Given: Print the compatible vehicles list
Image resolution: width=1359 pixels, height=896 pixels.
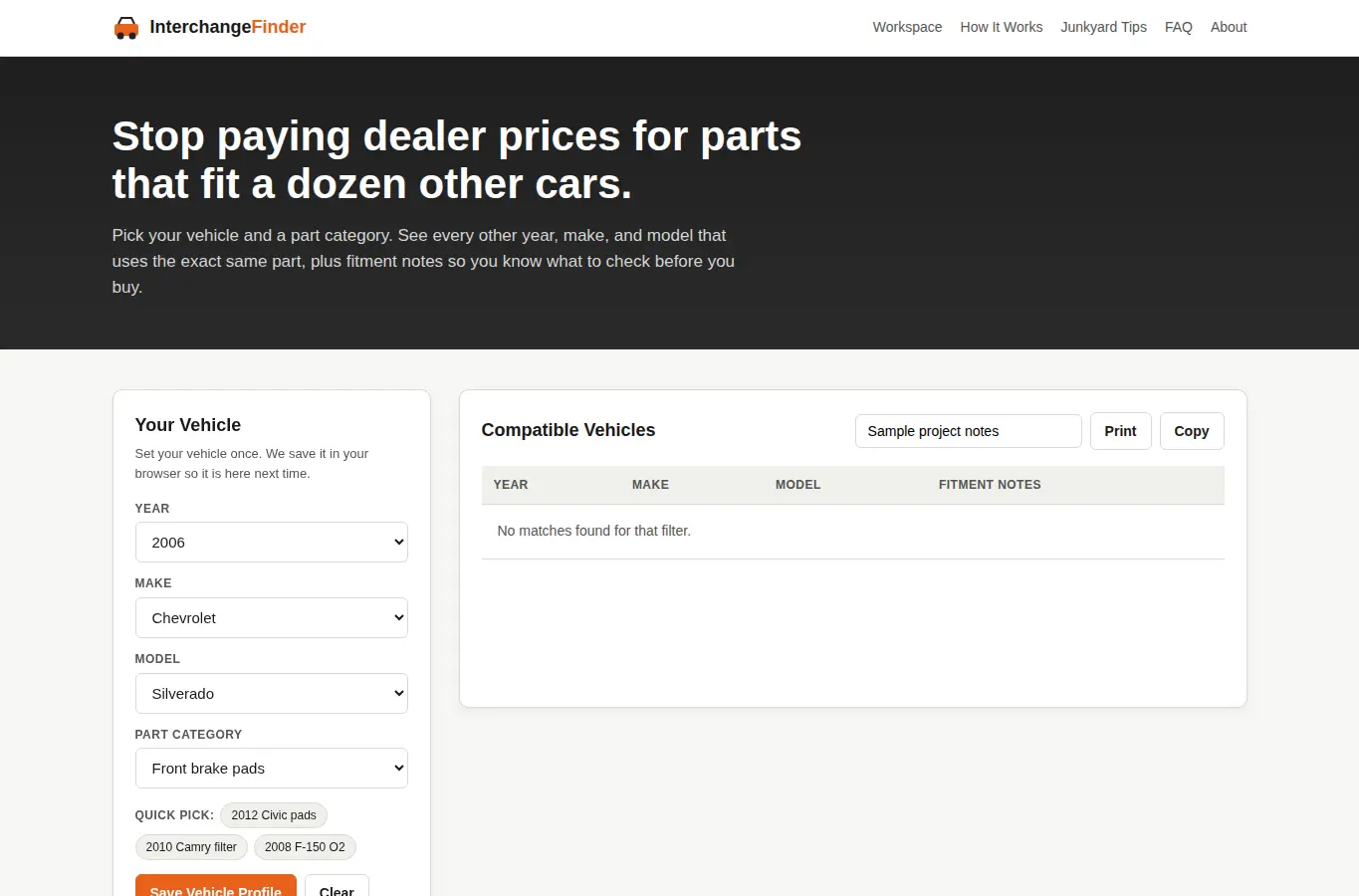Looking at the screenshot, I should [1120, 431].
